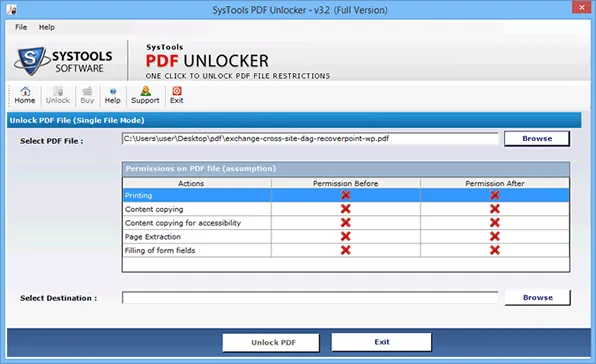
Task: Click the Permission Before column header
Action: 346,183
